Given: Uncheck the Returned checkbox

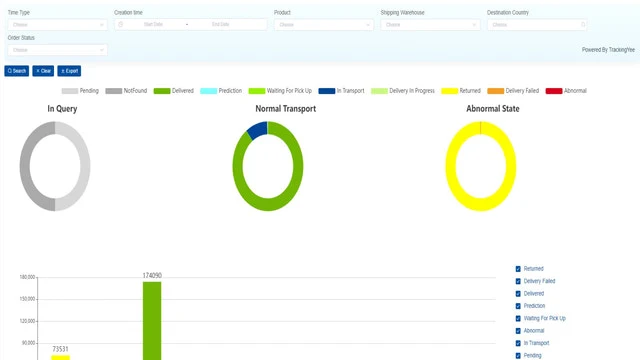Looking at the screenshot, I should pos(518,269).
